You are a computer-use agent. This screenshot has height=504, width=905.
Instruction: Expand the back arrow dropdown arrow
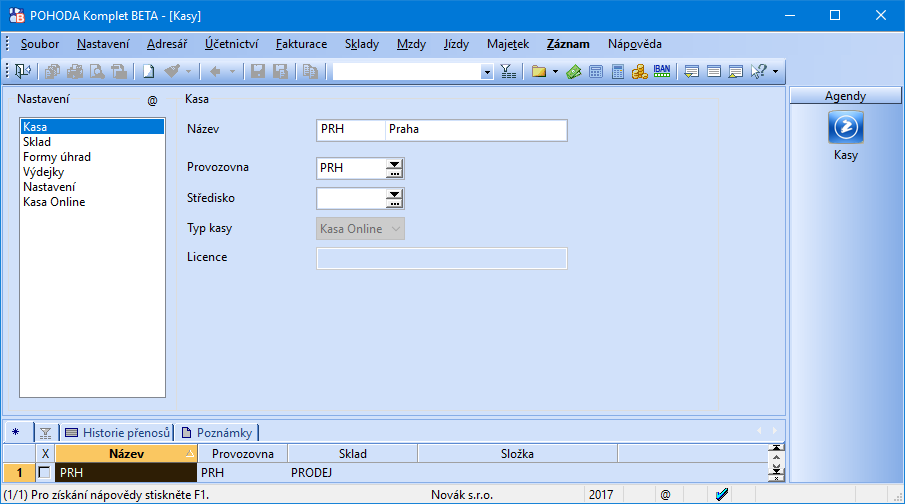coord(232,72)
